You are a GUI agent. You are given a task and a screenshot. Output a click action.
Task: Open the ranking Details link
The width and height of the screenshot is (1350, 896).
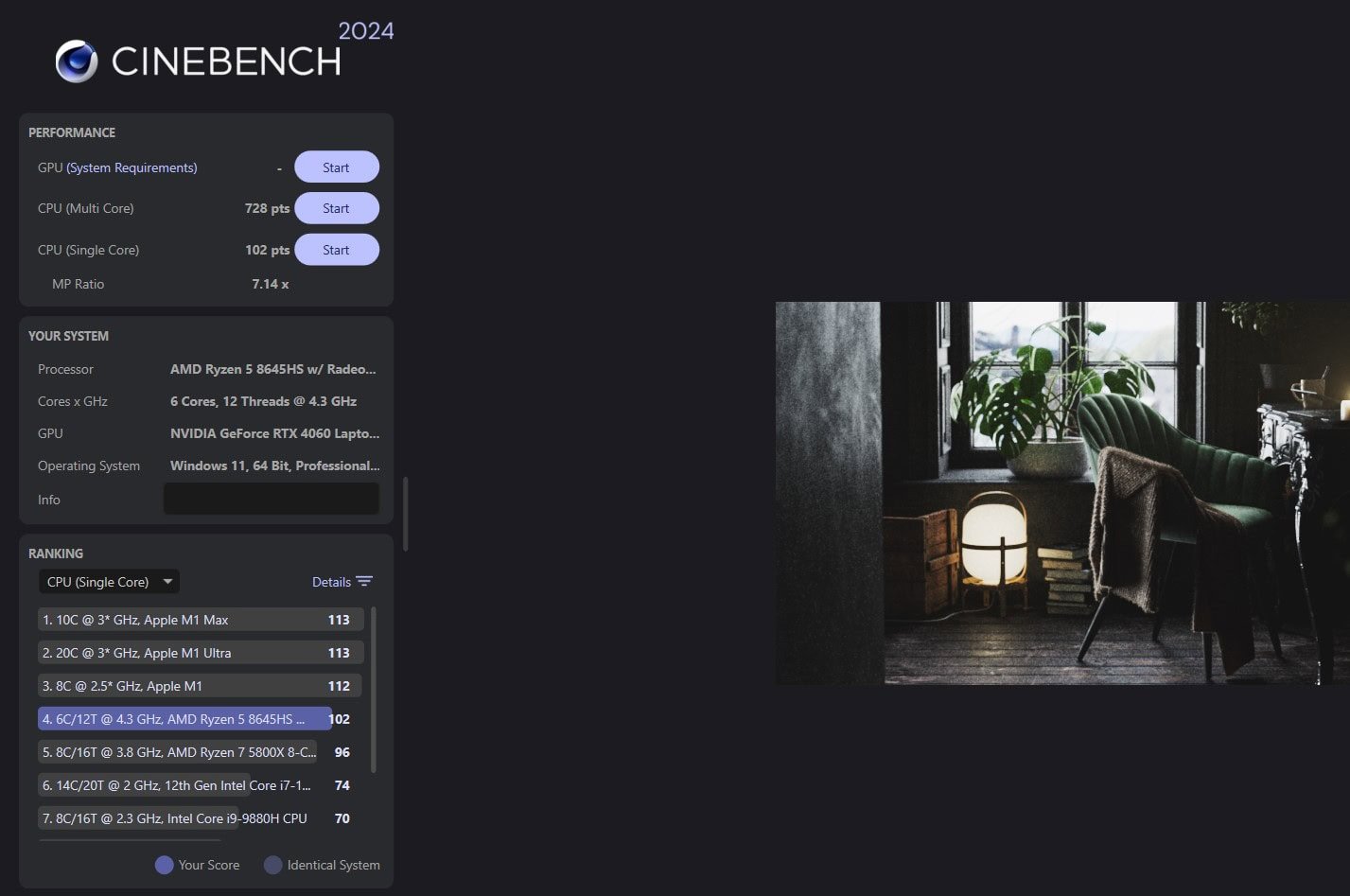point(331,582)
